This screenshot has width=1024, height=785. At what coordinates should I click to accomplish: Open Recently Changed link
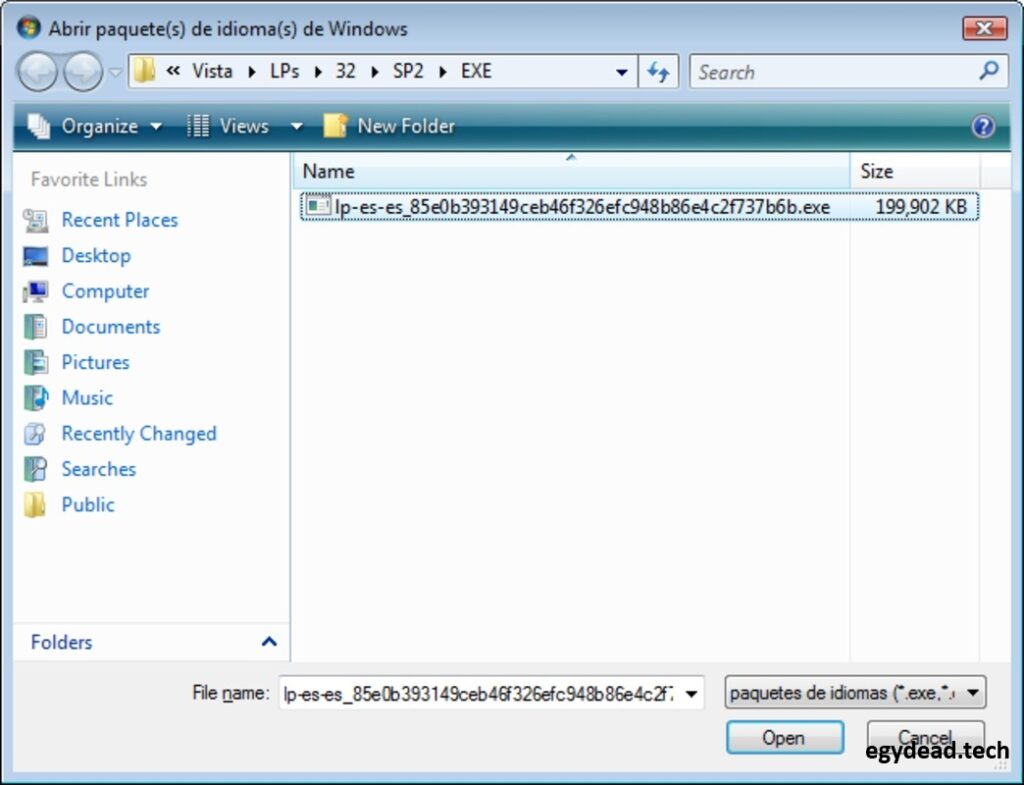coord(138,434)
